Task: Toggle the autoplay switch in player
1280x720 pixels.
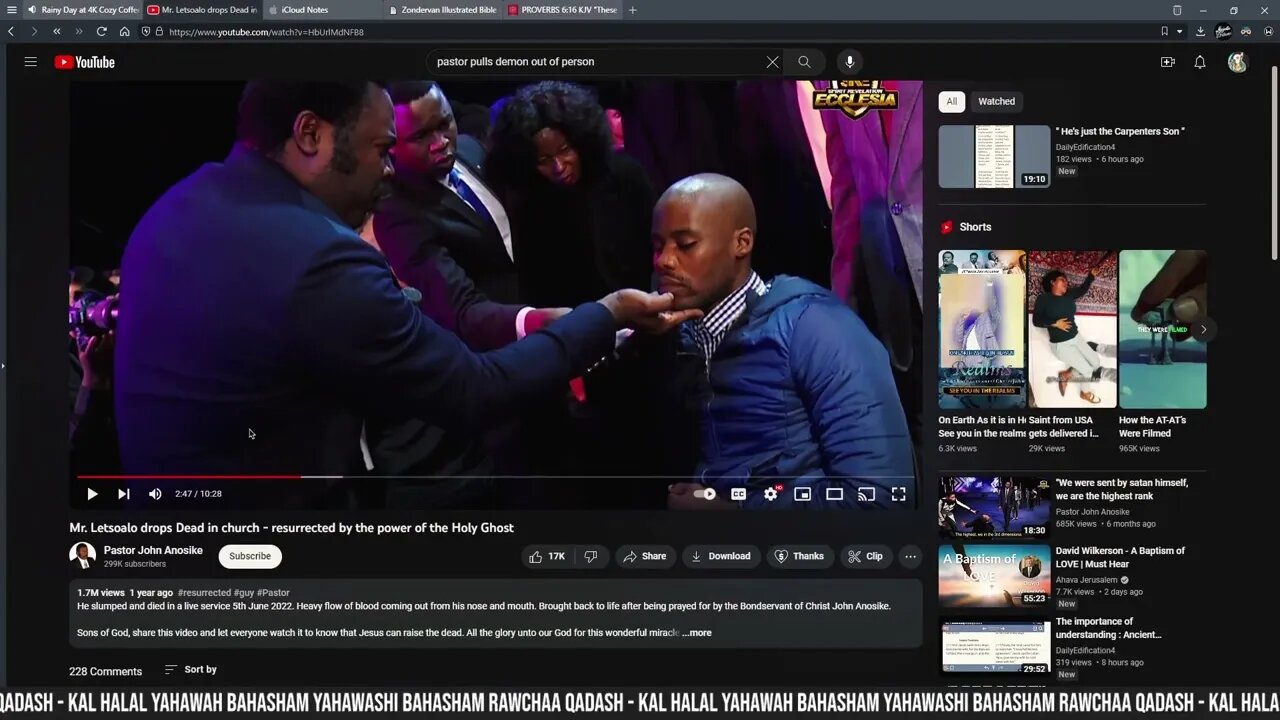Action: (705, 494)
